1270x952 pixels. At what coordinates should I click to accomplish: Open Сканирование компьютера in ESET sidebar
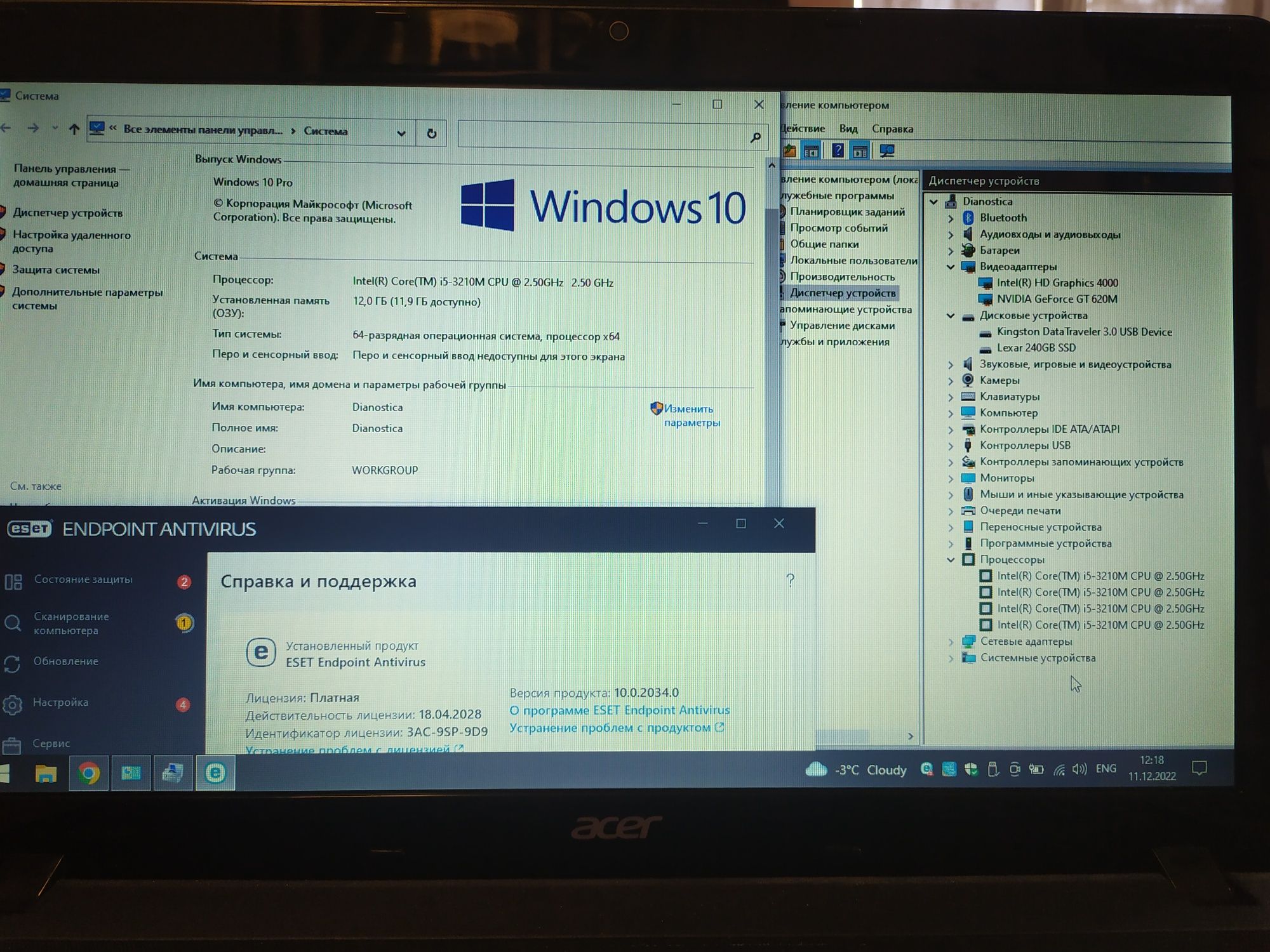point(71,623)
